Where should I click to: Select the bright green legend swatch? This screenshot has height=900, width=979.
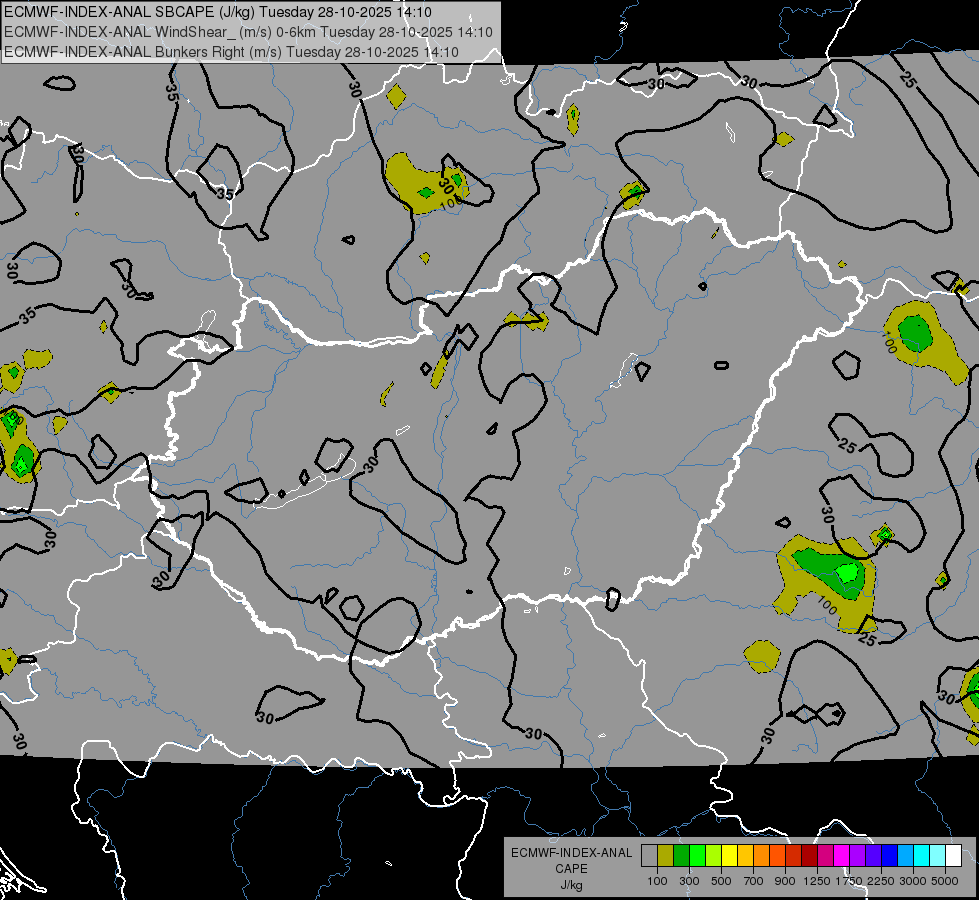tap(697, 856)
